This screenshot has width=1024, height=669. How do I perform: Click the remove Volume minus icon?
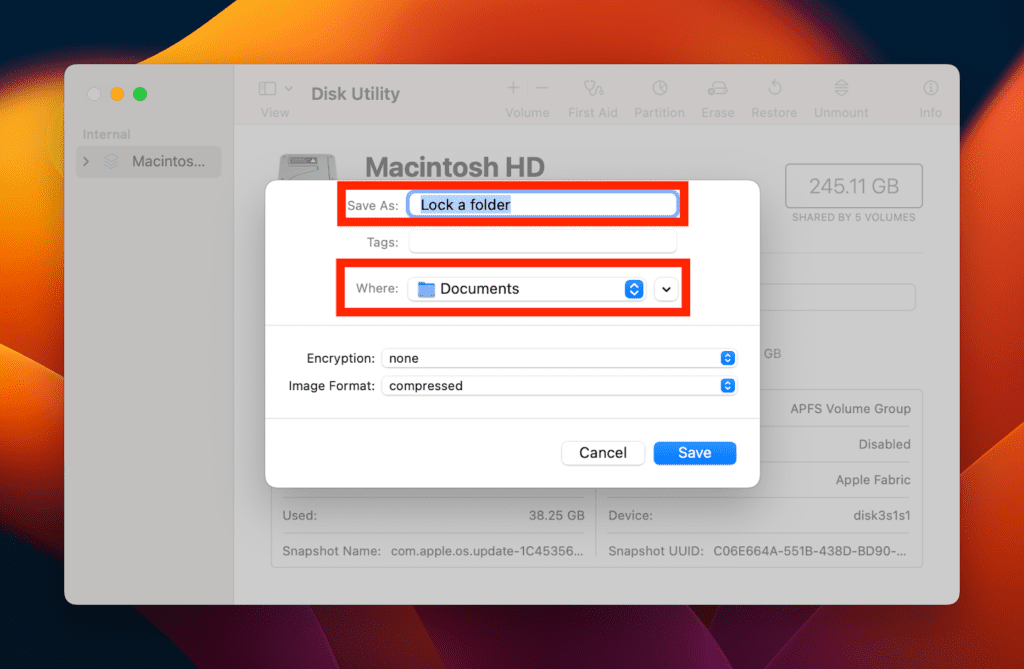[542, 88]
